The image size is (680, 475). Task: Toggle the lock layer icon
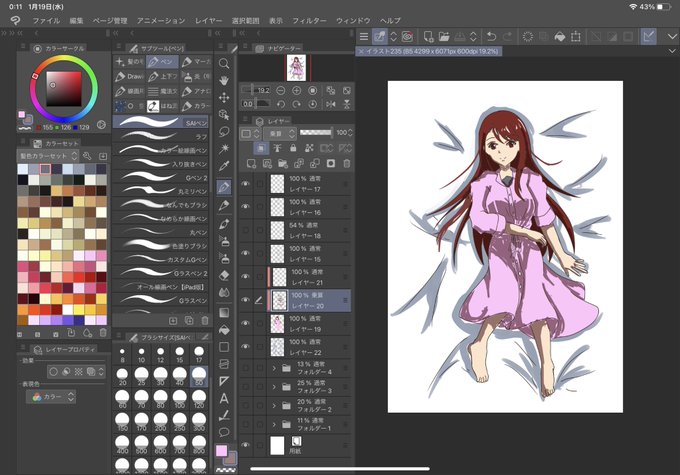click(x=293, y=148)
